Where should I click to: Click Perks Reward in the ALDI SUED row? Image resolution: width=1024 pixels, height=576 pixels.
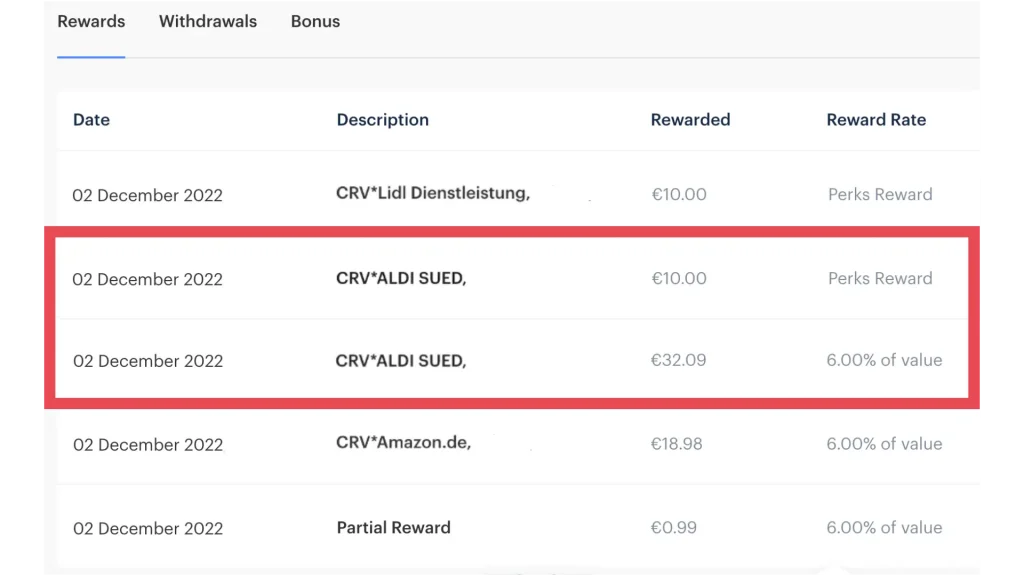point(880,278)
